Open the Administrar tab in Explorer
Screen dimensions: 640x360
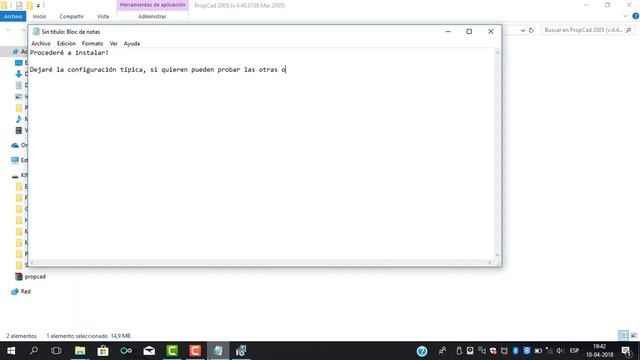[x=152, y=16]
